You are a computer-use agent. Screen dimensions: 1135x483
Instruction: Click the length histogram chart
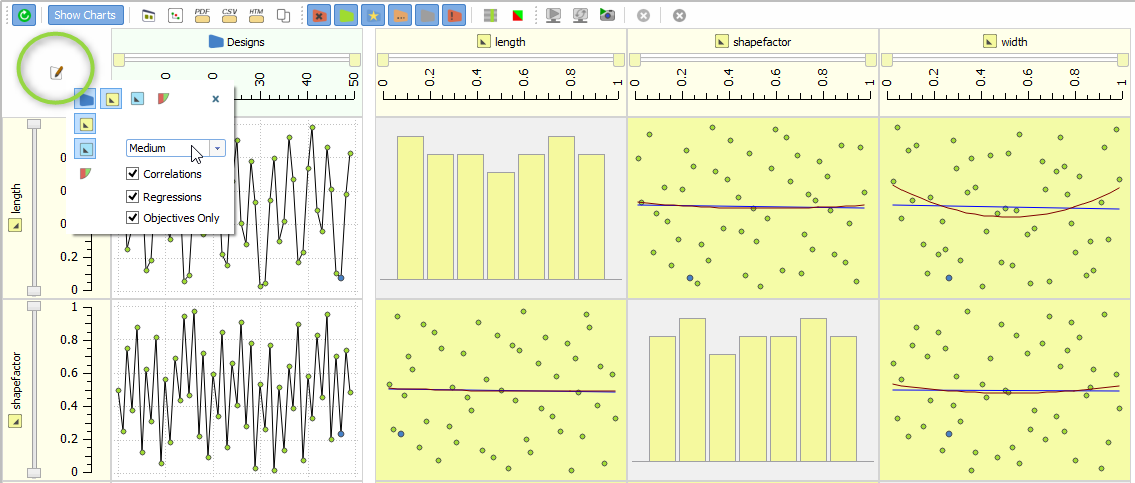(501, 208)
